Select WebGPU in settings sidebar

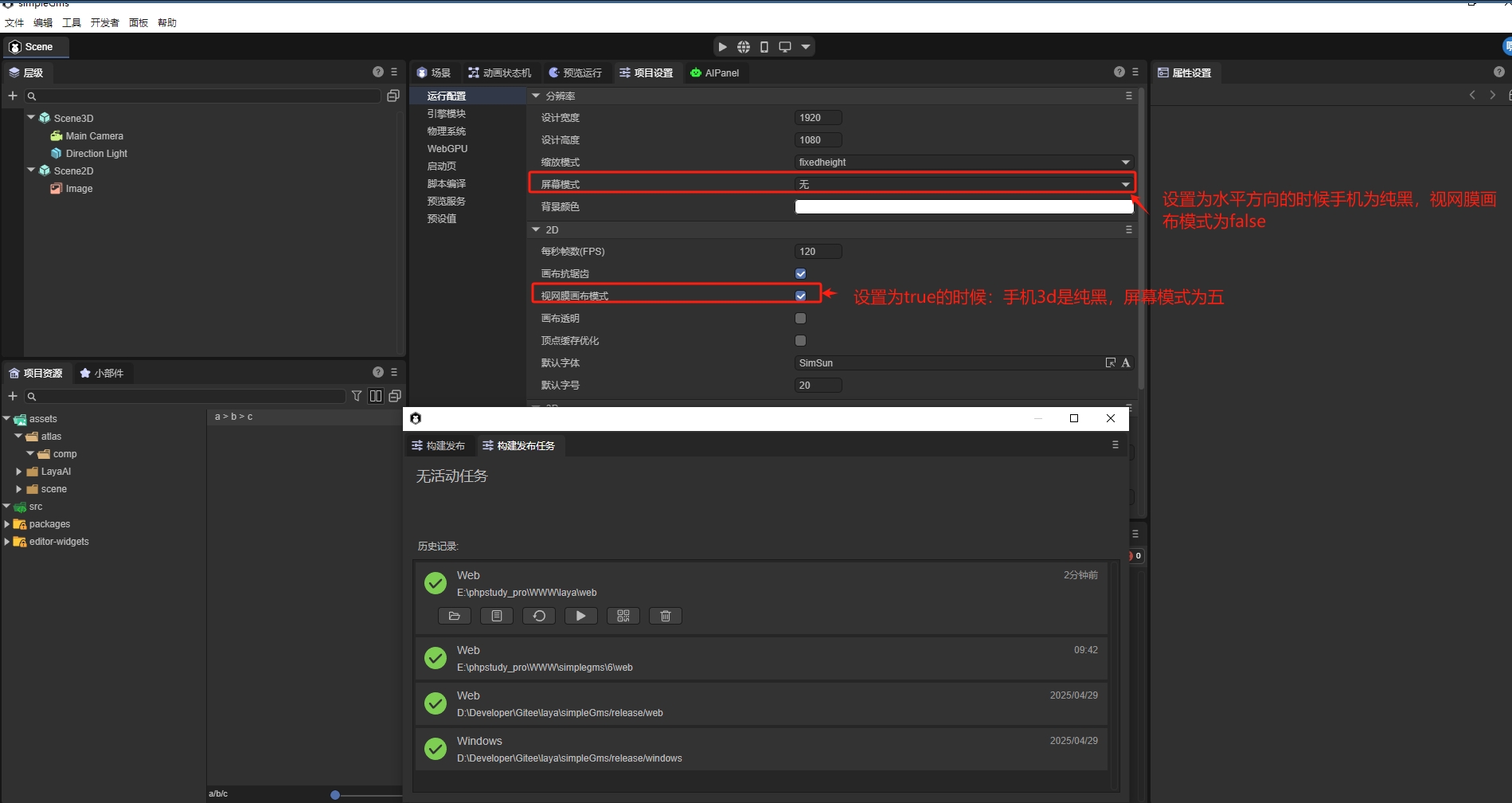click(x=447, y=148)
